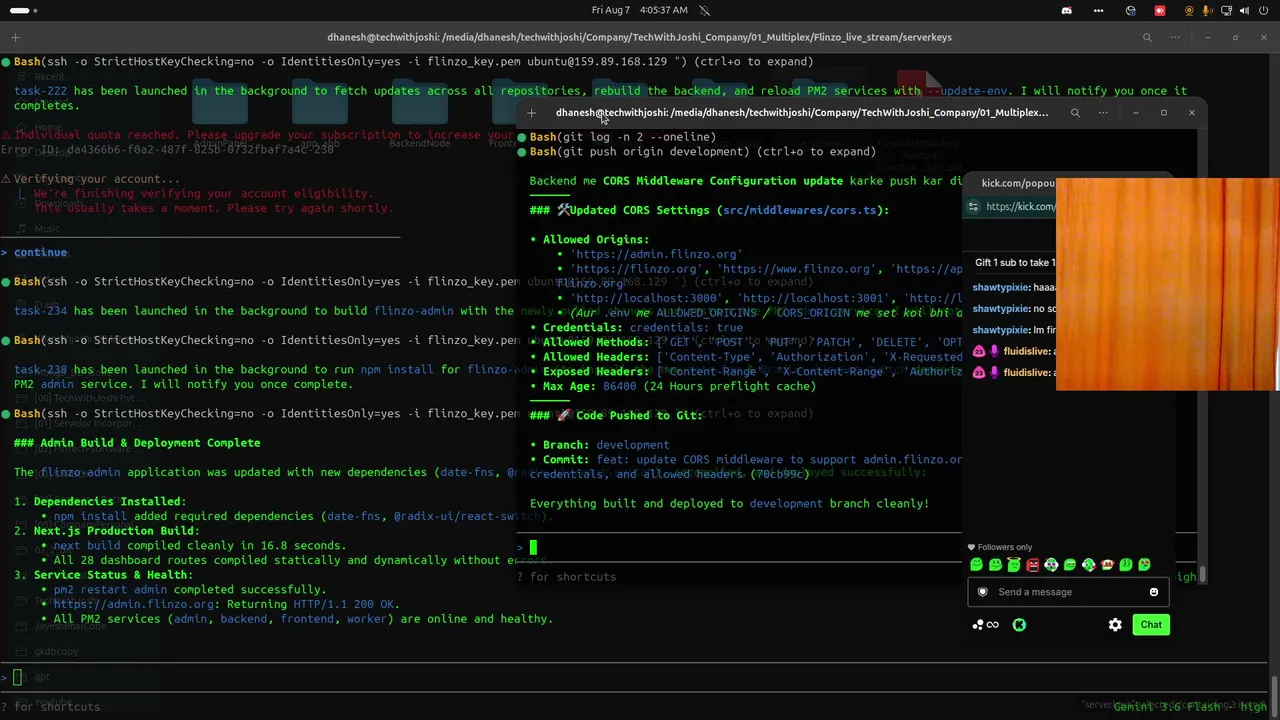Click the three-dots tray overflow icon in top bar

click(1097, 10)
